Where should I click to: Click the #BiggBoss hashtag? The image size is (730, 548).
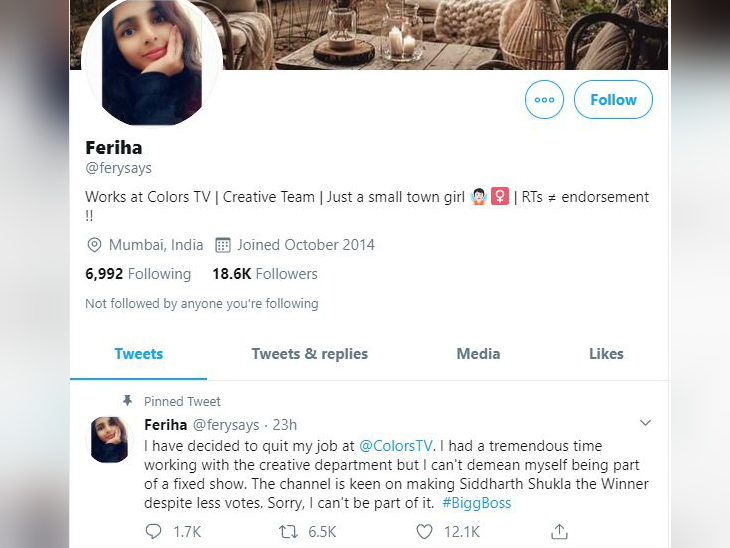(476, 503)
